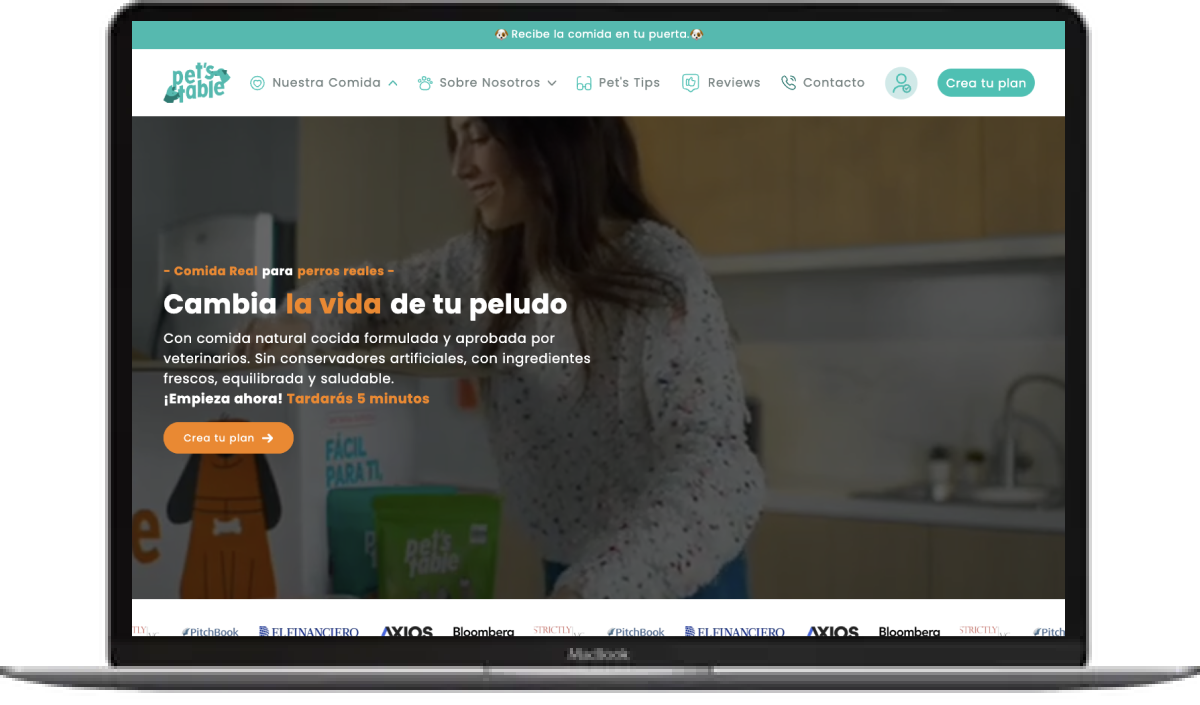The width and height of the screenshot is (1200, 705).
Task: Click the second El Financiero logo
Action: [x=735, y=632]
